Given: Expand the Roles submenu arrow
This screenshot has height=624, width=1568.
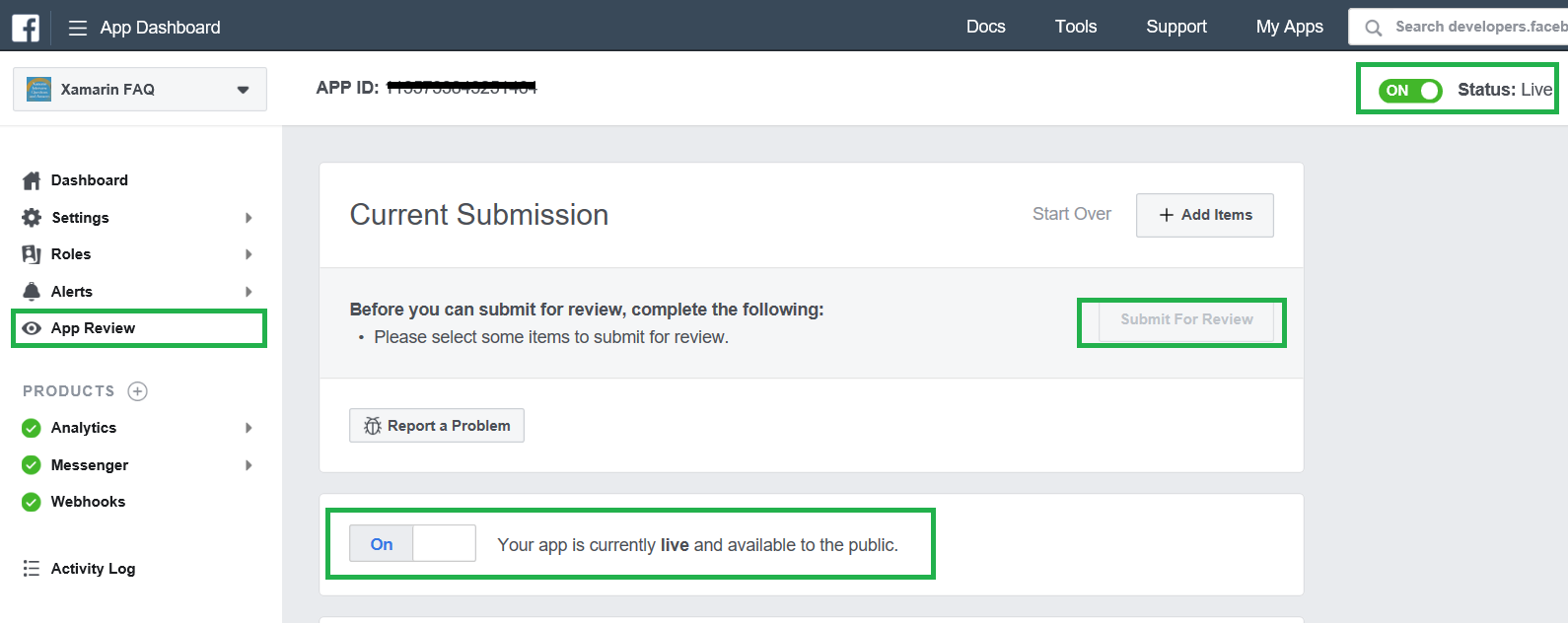Looking at the screenshot, I should coord(249,254).
